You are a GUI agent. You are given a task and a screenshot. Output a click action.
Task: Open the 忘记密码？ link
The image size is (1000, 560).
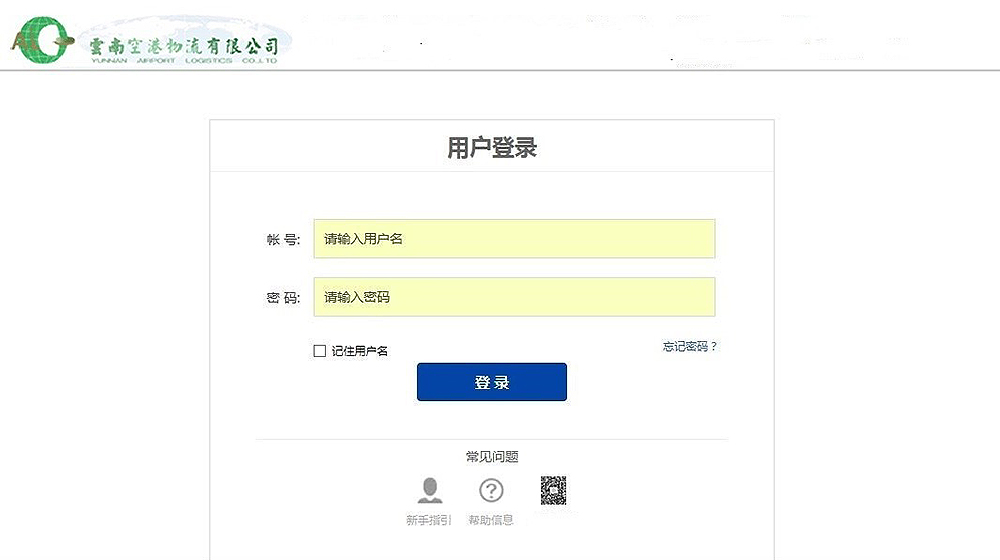coord(689,346)
